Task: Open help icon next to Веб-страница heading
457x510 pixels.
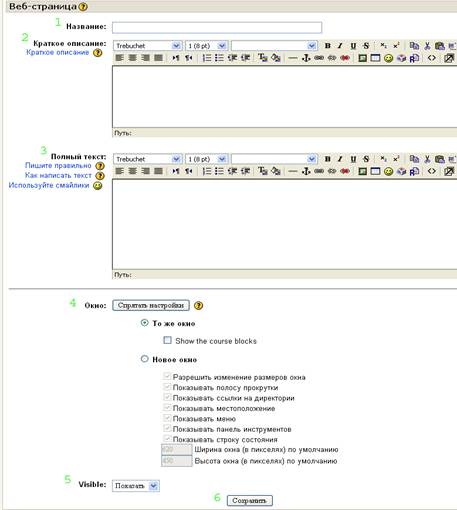Action: point(83,6)
